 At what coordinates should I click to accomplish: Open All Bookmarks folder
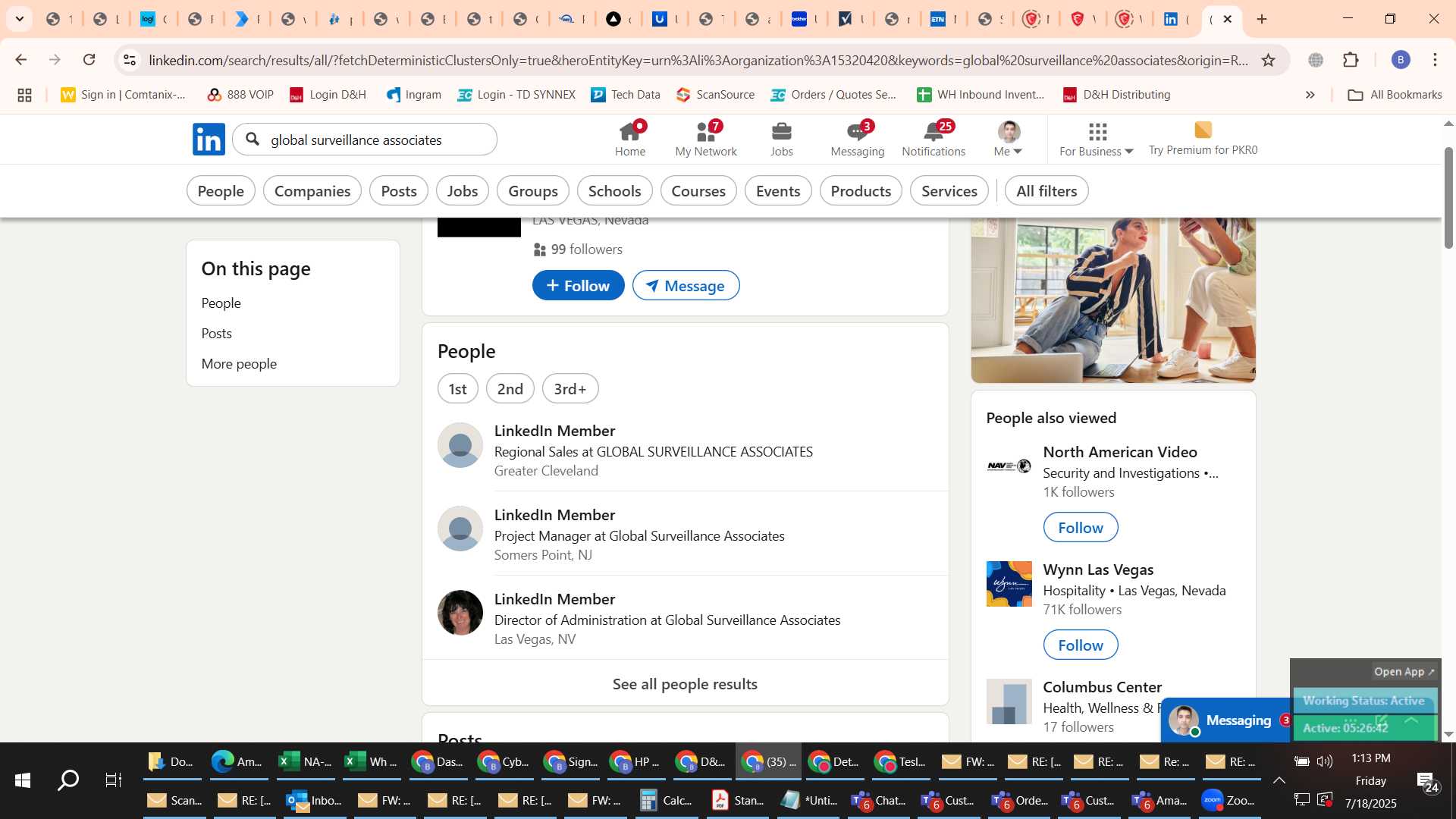point(1395,95)
